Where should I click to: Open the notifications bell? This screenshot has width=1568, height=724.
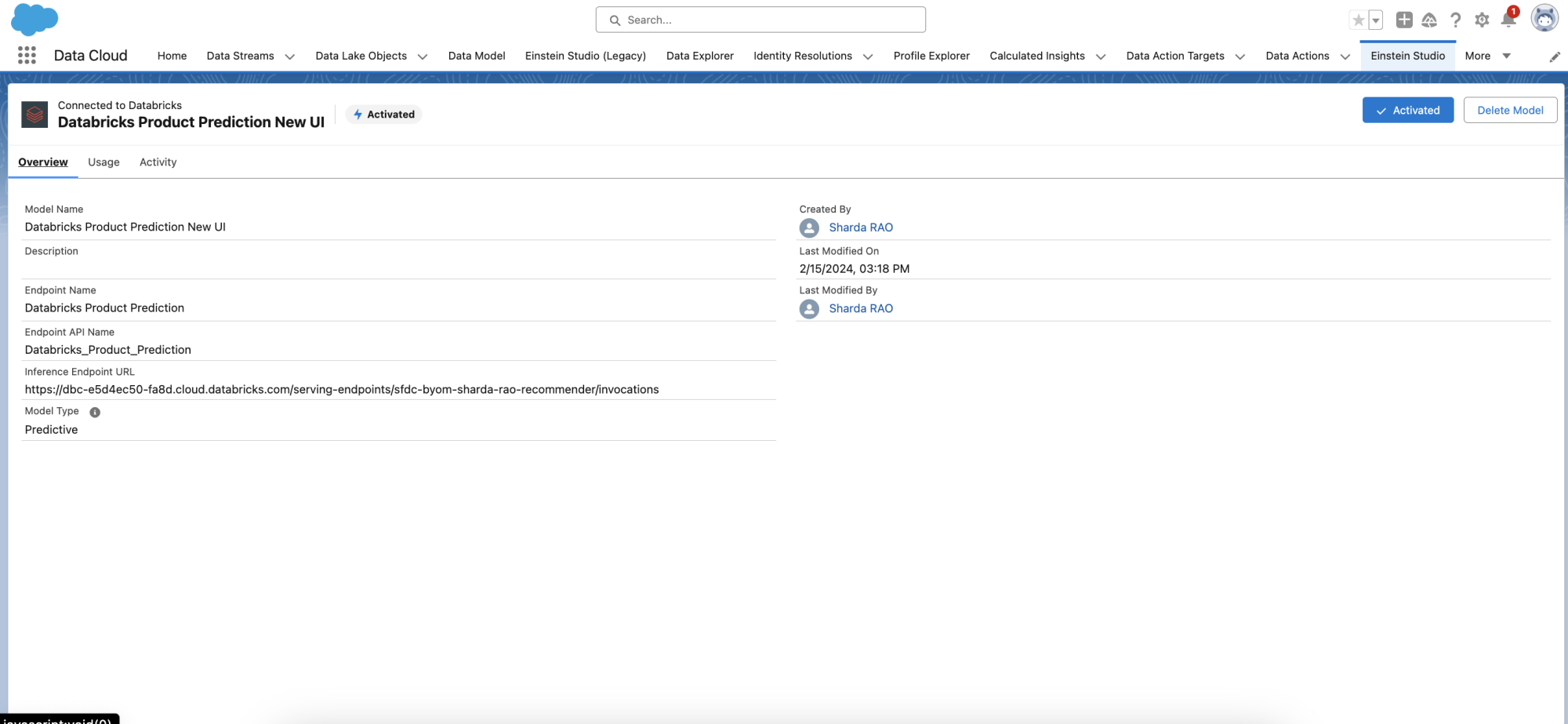1508,19
